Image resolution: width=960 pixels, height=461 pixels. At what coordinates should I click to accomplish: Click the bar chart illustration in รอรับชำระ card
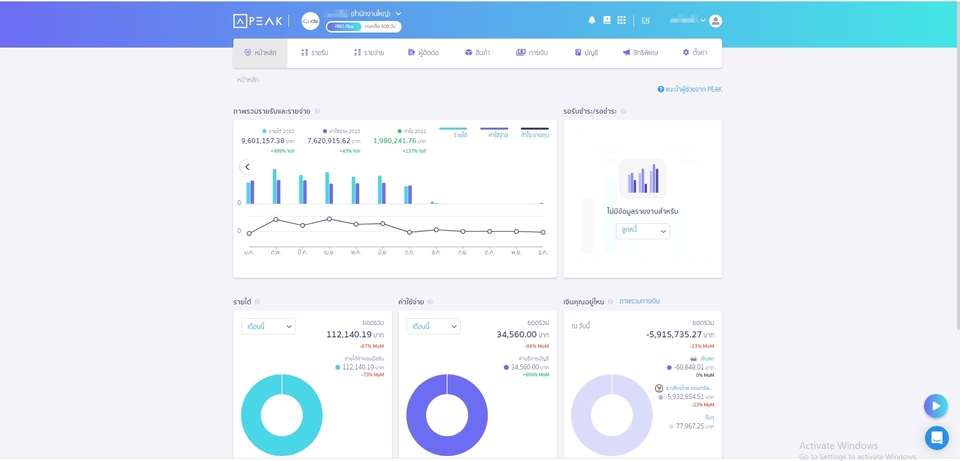[x=643, y=178]
